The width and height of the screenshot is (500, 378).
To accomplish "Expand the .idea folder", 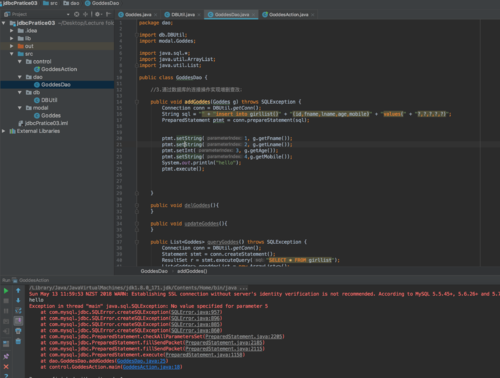I will (12, 31).
